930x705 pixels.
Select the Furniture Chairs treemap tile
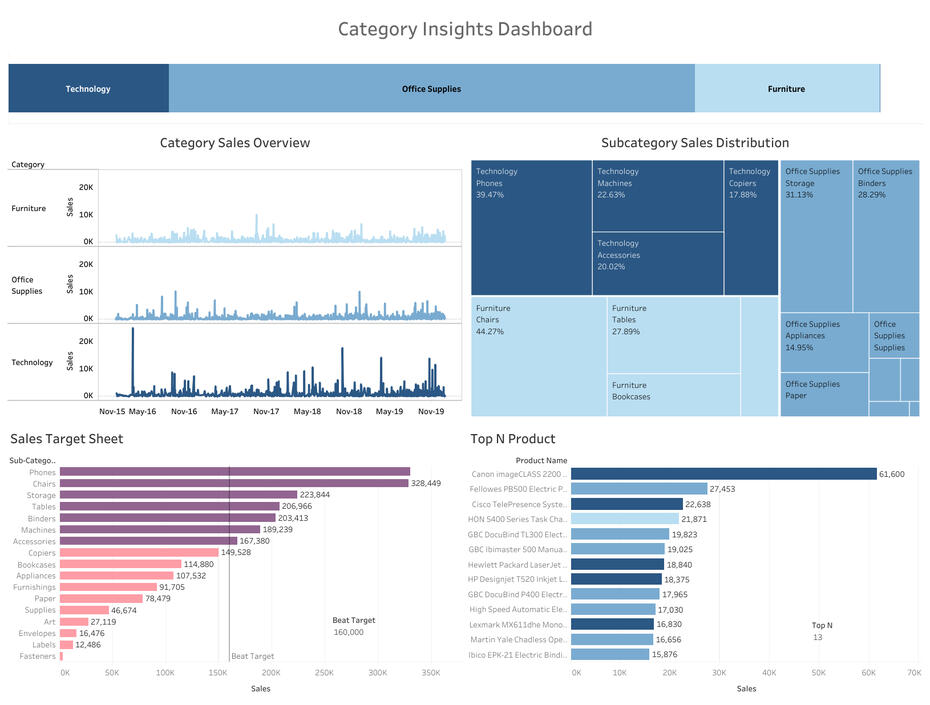(x=538, y=356)
